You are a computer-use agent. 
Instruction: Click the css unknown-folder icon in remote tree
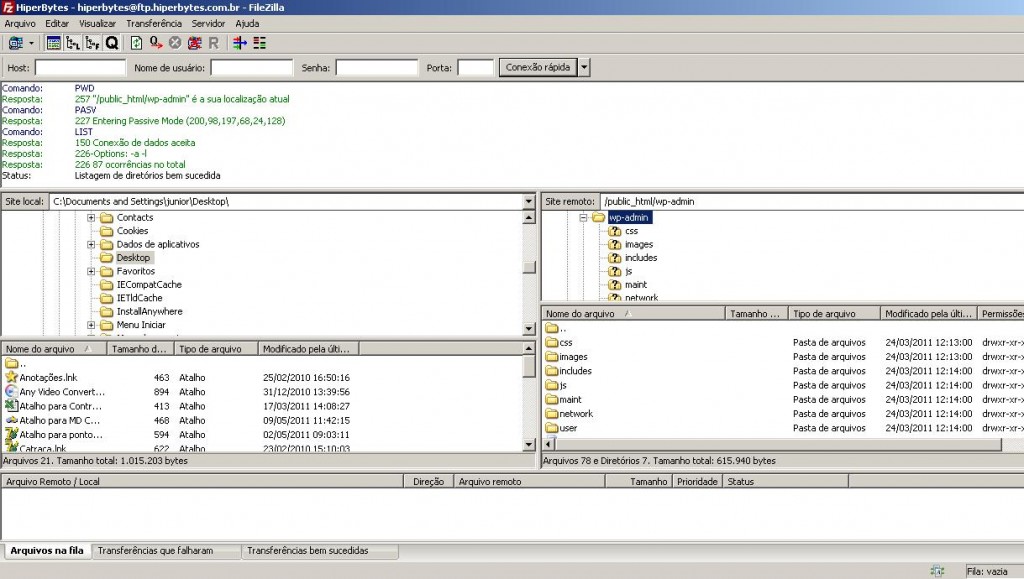615,231
